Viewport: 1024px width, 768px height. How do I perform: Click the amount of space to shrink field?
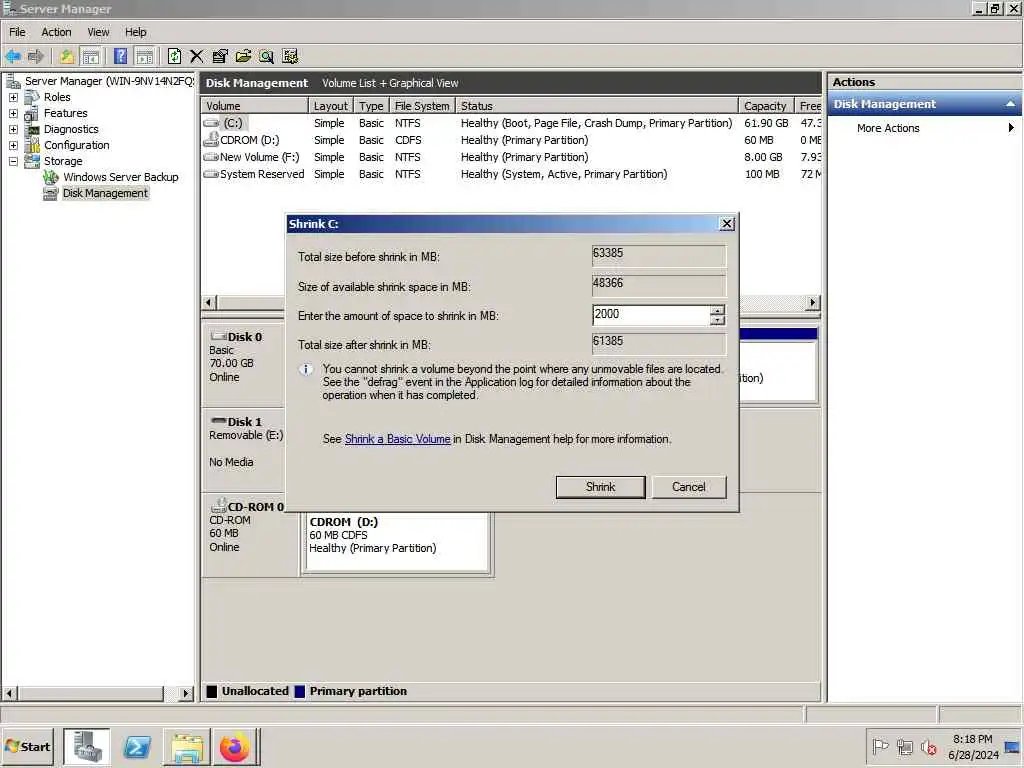[x=651, y=315]
